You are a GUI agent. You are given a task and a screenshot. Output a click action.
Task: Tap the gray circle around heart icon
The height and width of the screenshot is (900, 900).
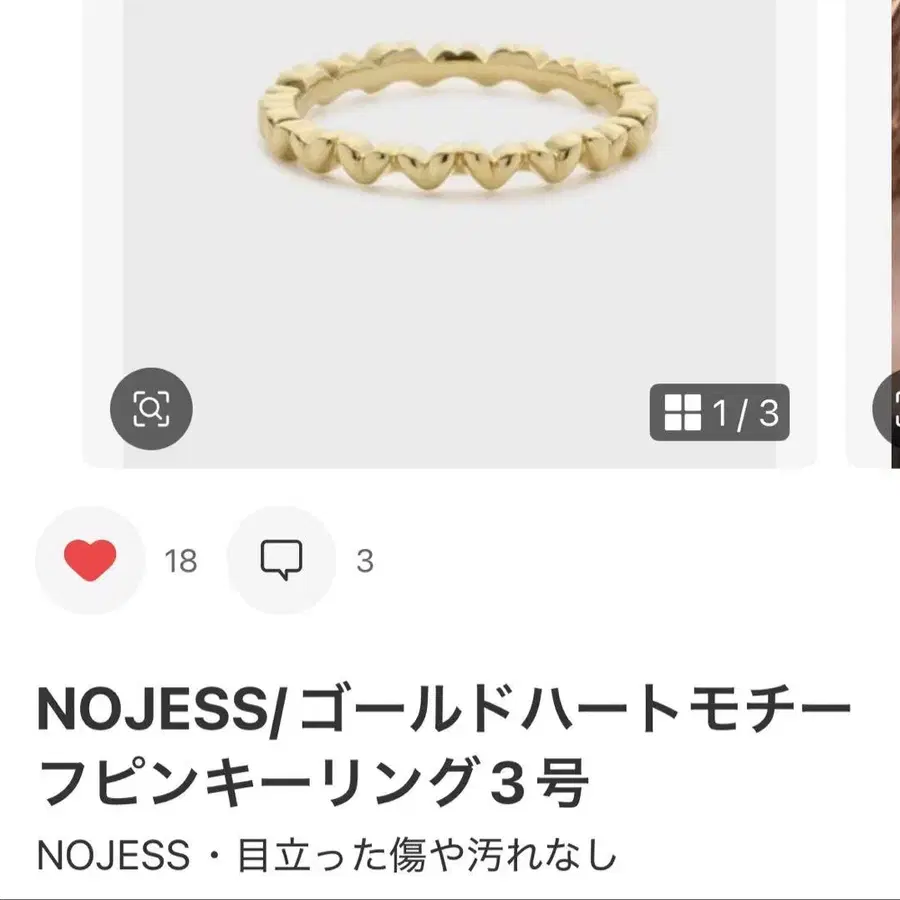pyautogui.click(x=90, y=560)
